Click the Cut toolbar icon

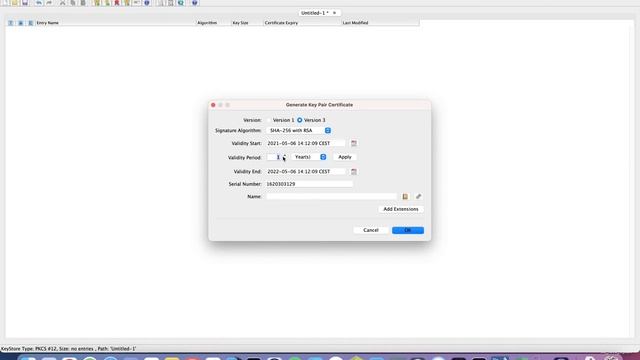pyautogui.click(x=62, y=2)
